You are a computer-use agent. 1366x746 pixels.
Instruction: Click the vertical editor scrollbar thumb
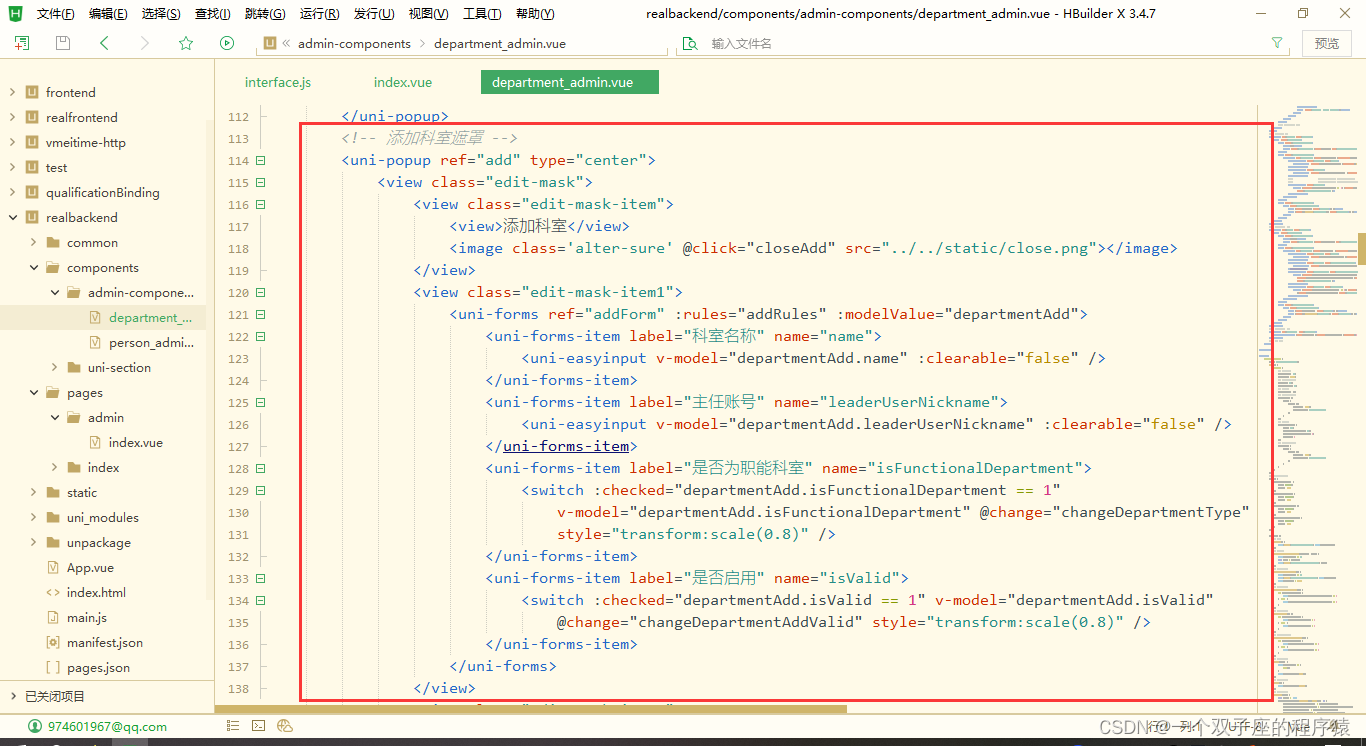coord(1361,248)
